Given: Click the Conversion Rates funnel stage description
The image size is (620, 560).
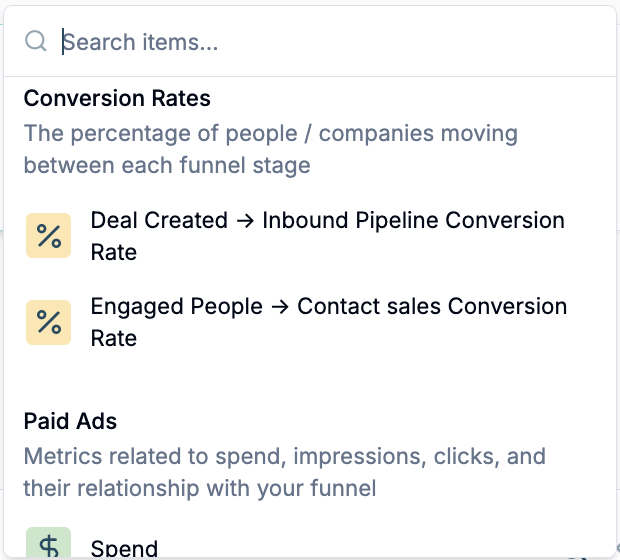Looking at the screenshot, I should click(x=271, y=149).
